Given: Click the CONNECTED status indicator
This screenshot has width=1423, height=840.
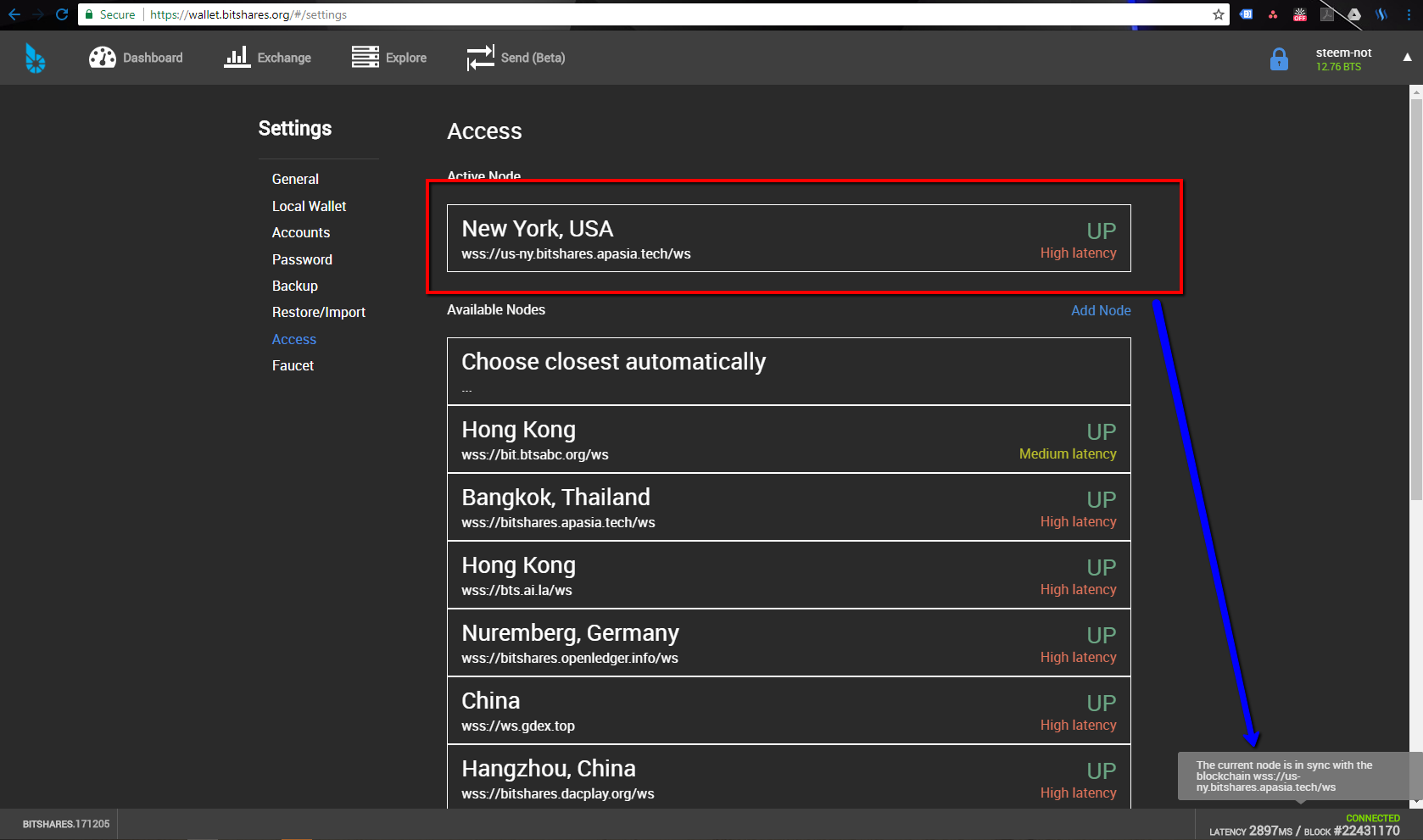Looking at the screenshot, I should pos(1373,818).
